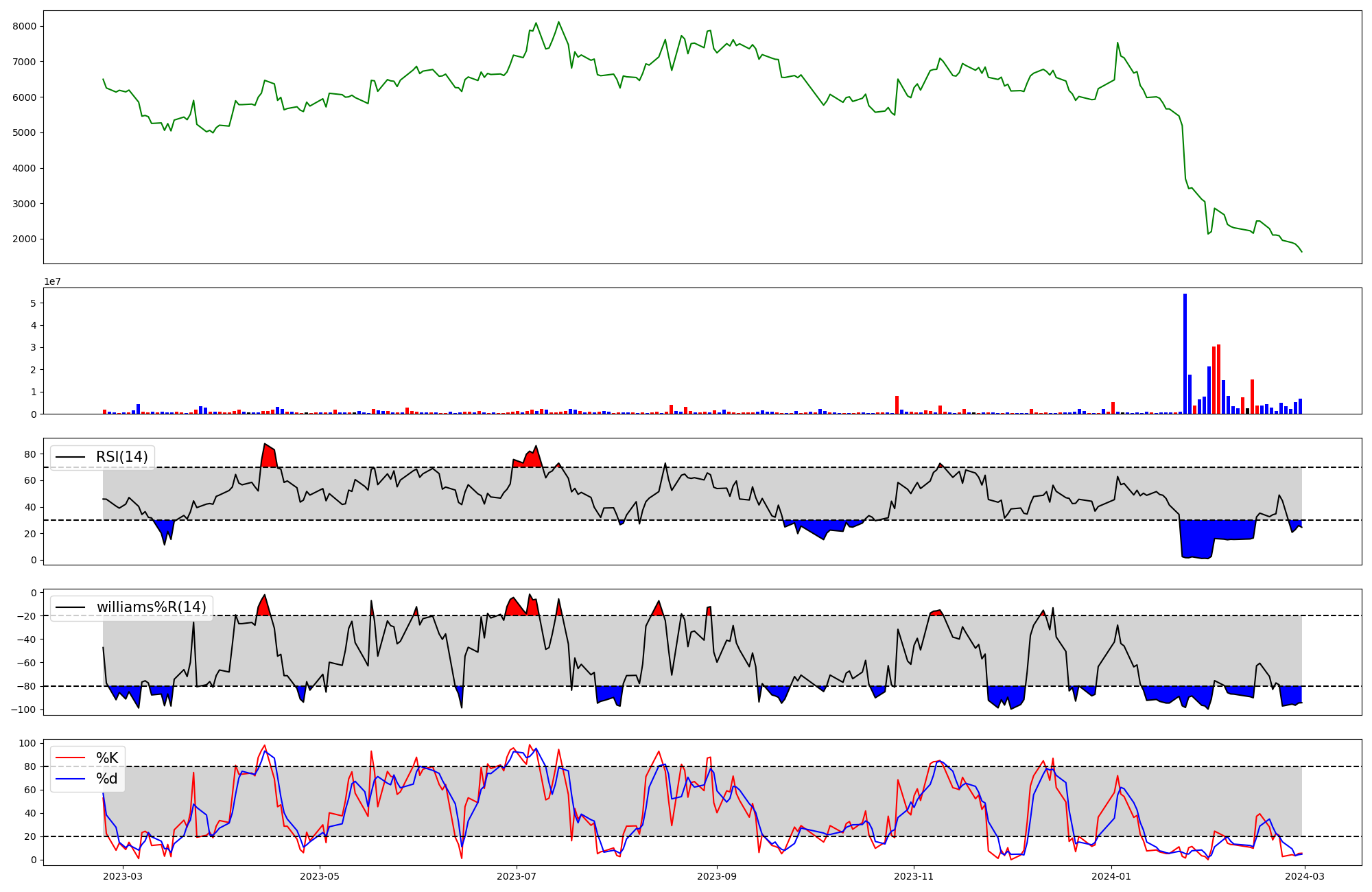
Task: Click the williams%R(14) legend label
Action: coord(151,607)
